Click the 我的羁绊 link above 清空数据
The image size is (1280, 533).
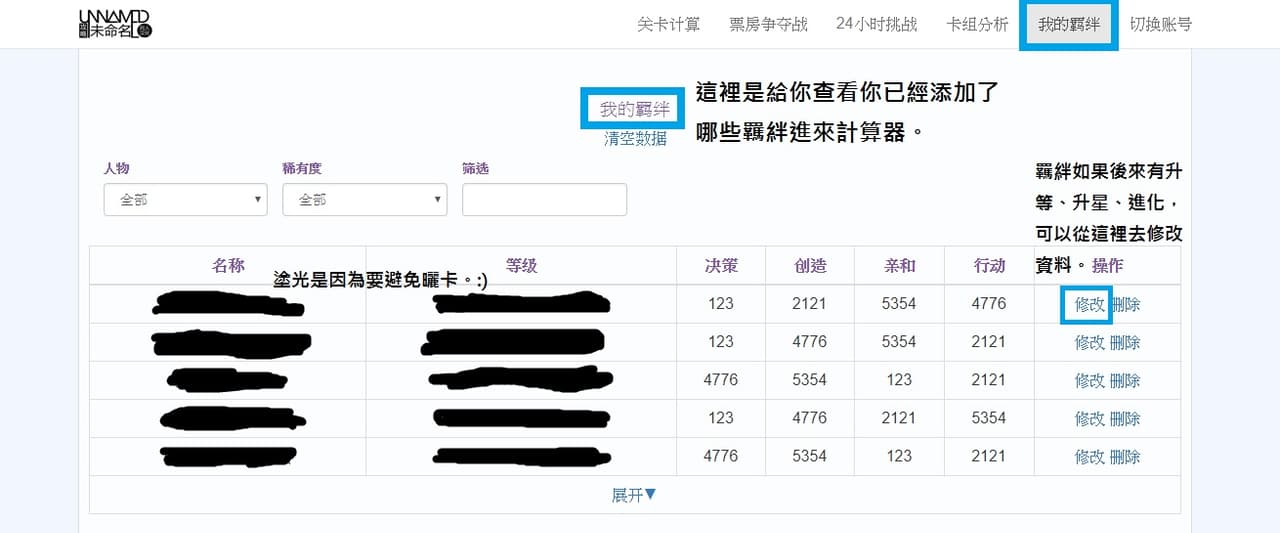click(634, 110)
